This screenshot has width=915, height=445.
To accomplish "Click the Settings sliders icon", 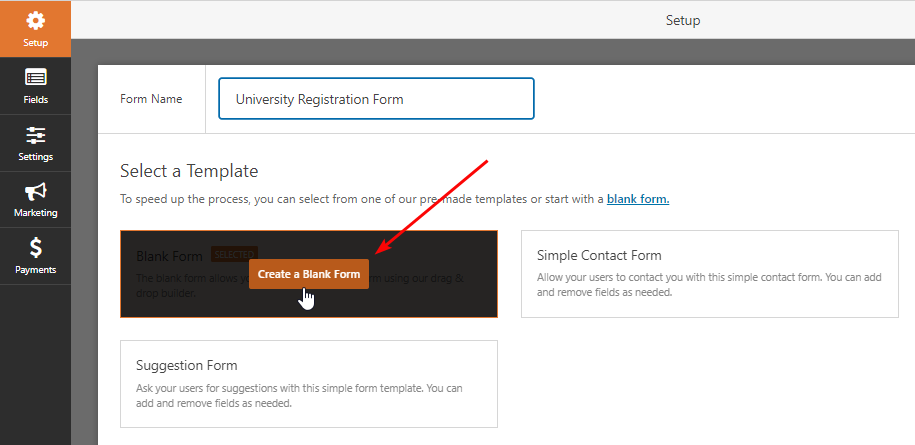I will pos(35,135).
